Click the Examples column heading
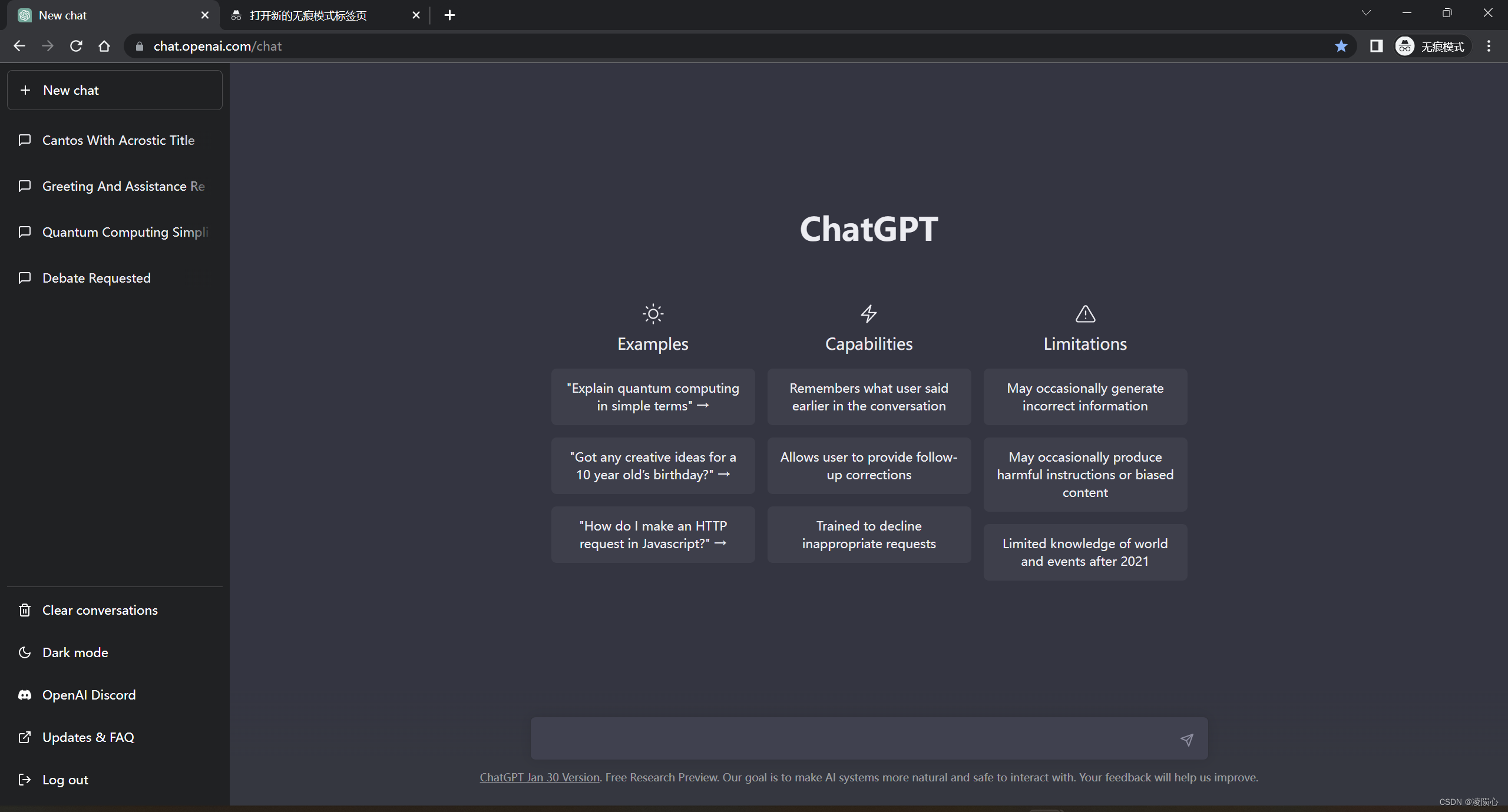 pyautogui.click(x=653, y=344)
